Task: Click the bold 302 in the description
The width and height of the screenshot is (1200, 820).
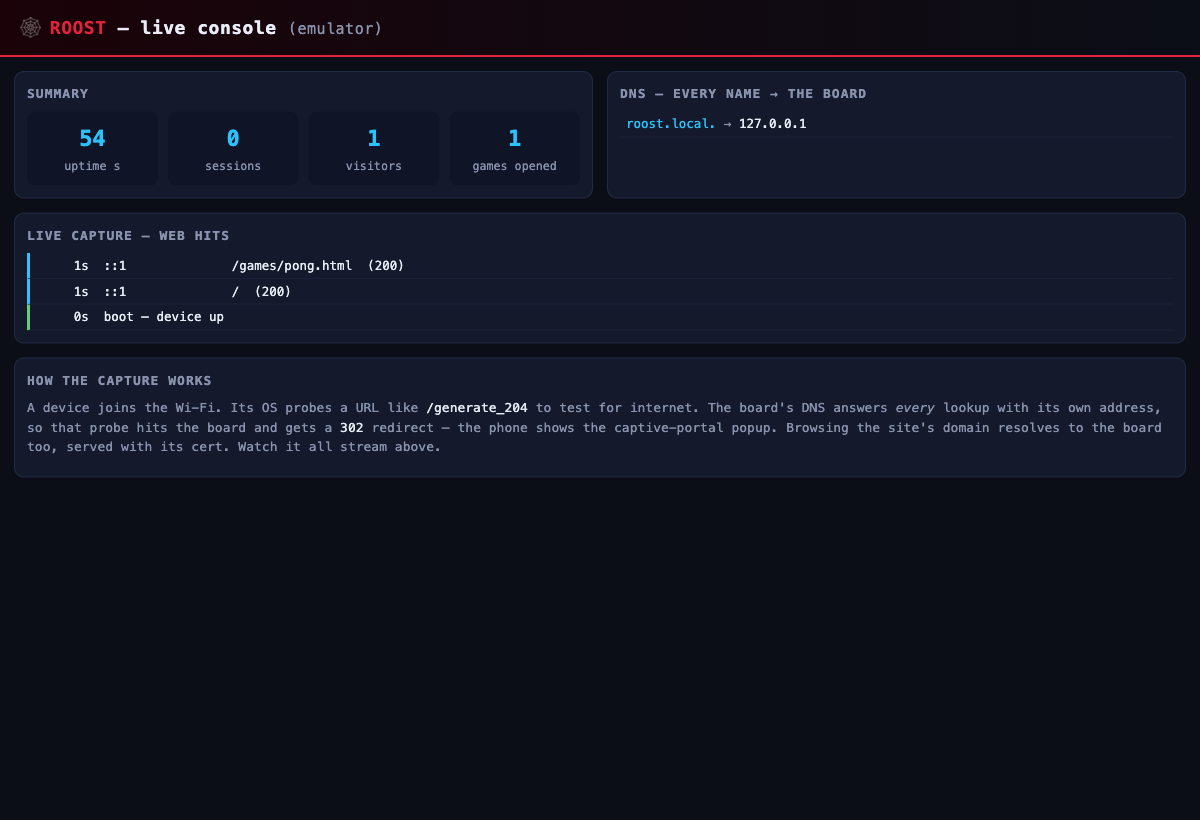Action: pos(351,427)
